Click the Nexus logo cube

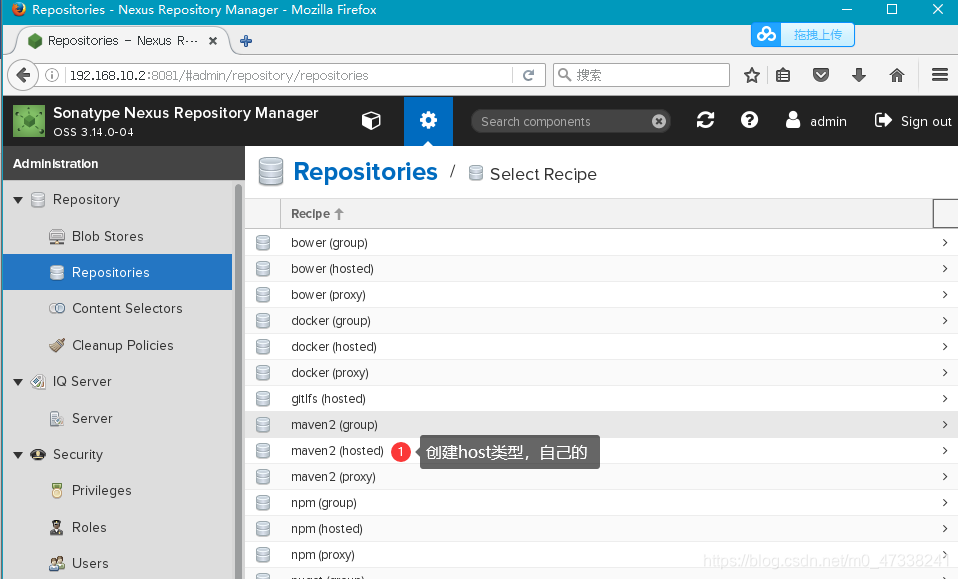click(29, 121)
